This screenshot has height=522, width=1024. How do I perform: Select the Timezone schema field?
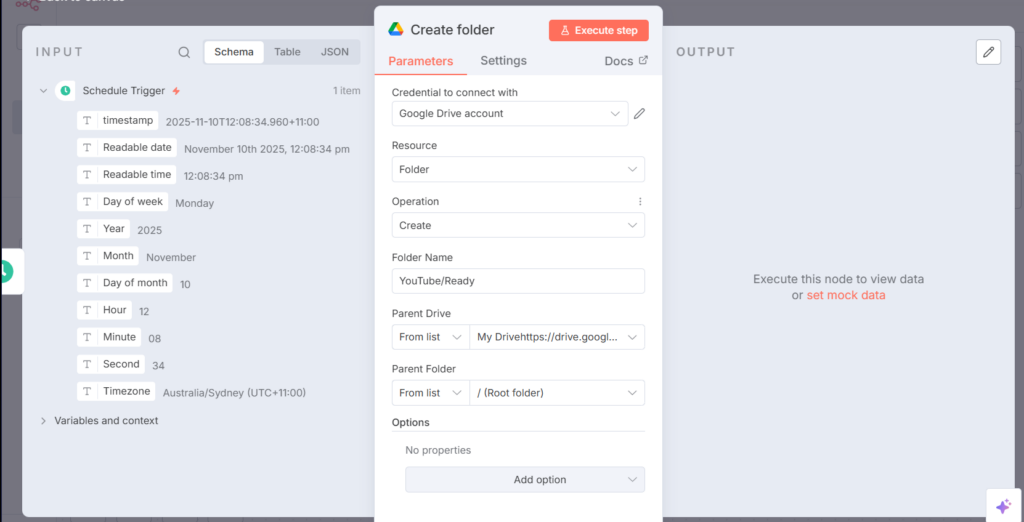tap(116, 391)
